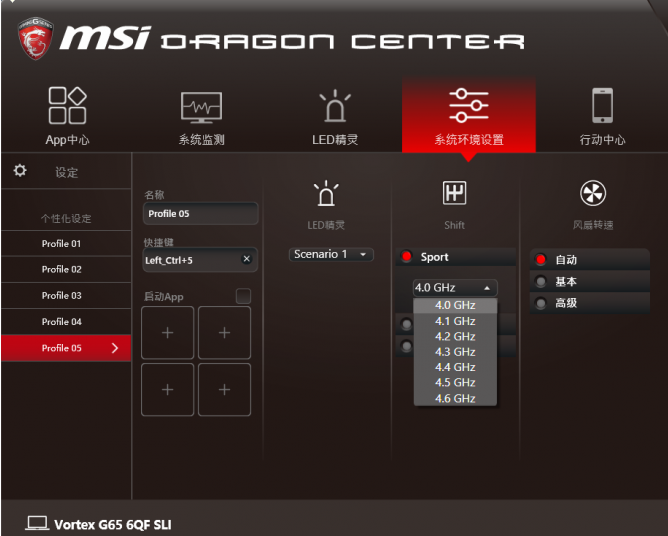Switch to Profile 02
The height and width of the screenshot is (536, 668).
pos(66,269)
